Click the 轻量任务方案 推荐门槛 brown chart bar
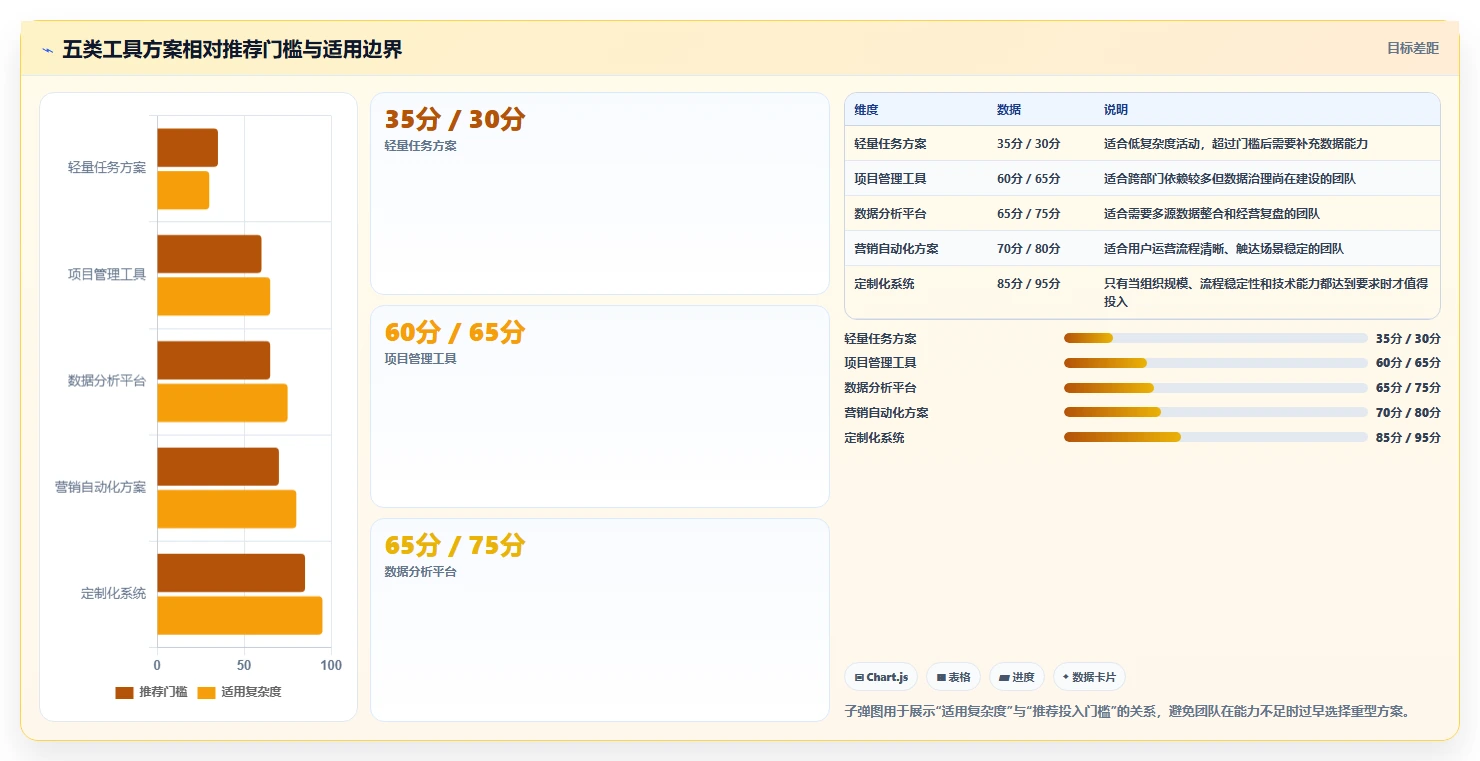Screen dimensions: 1480x761 click(x=187, y=148)
